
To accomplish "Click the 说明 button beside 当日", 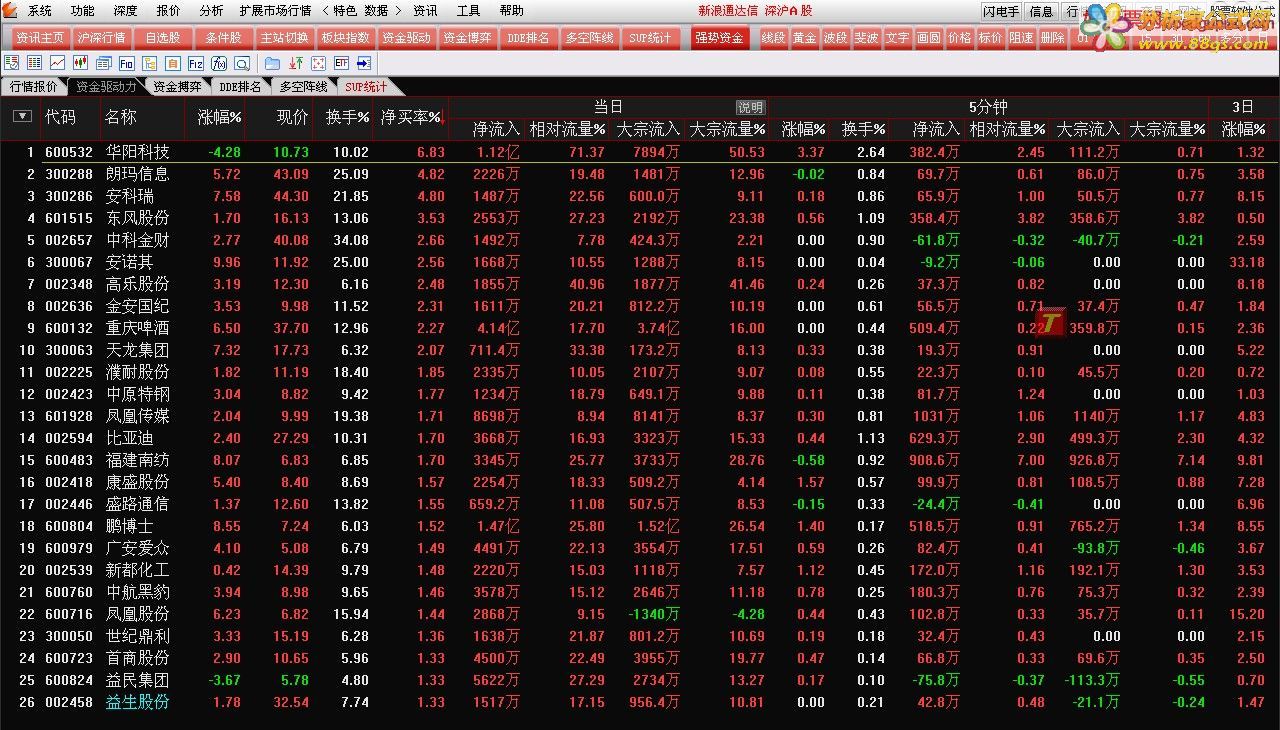I will [750, 107].
